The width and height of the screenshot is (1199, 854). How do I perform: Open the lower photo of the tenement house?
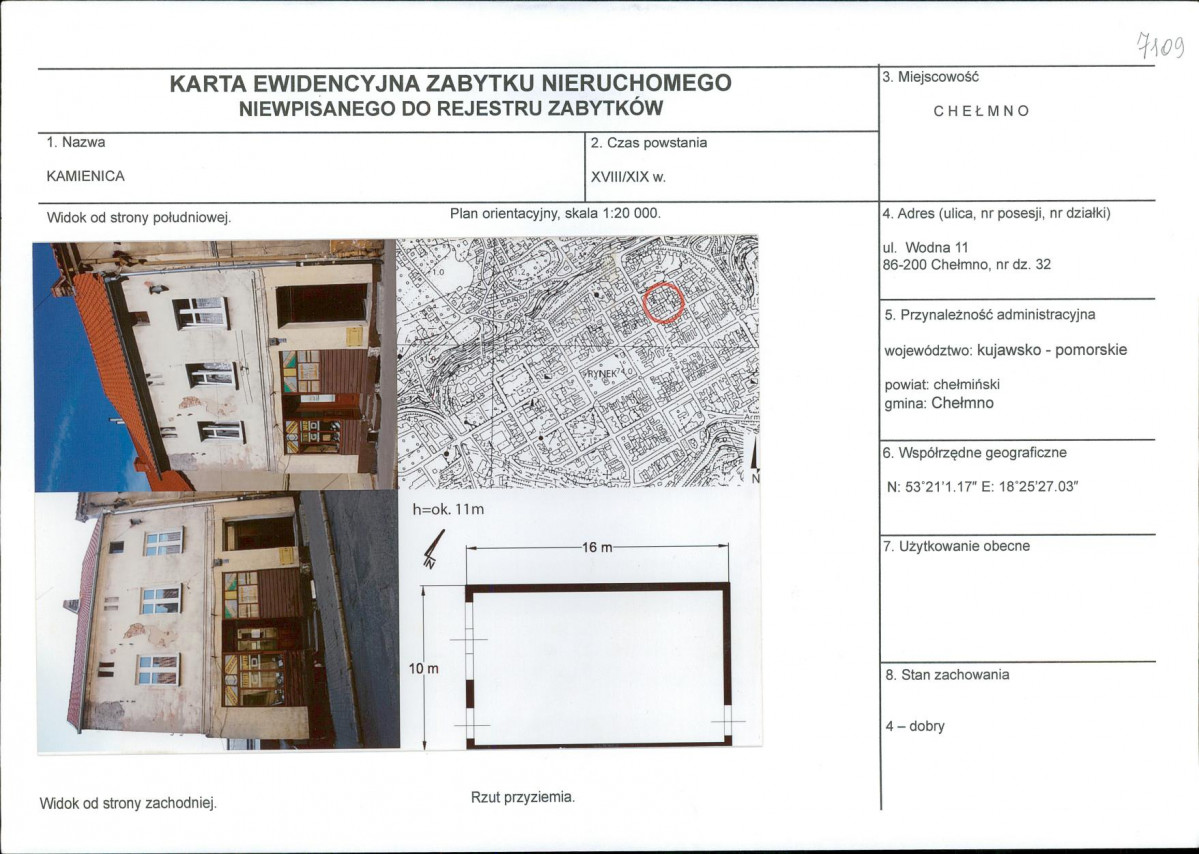point(218,620)
